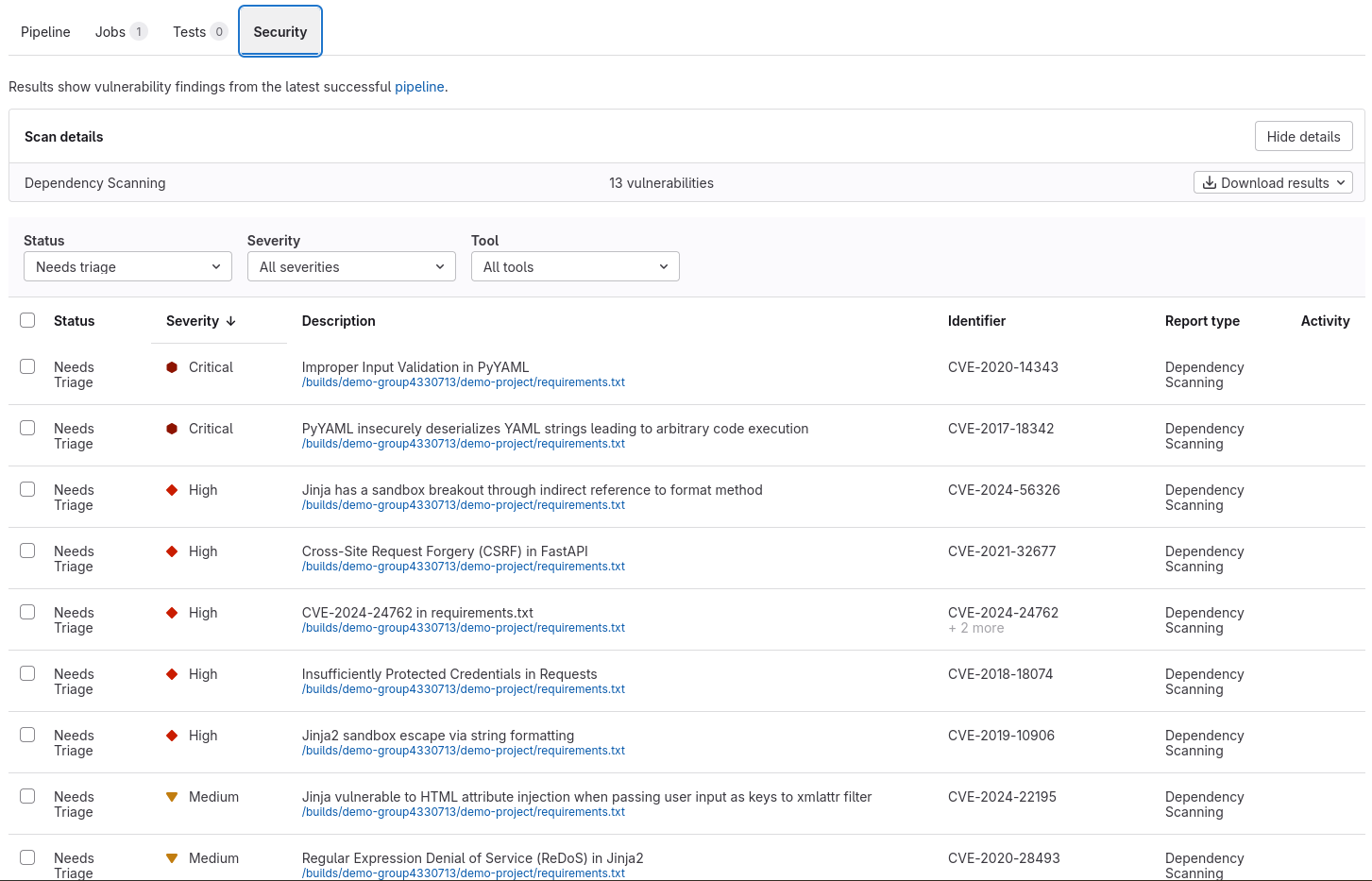Click the sort arrow on Severity column
Screen dimensions: 1372x881
[x=231, y=321]
